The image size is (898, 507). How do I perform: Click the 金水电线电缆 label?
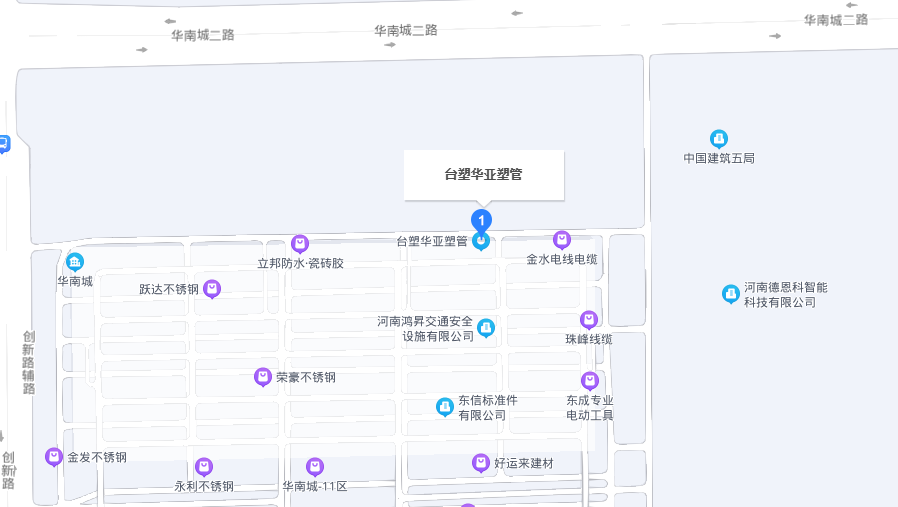(562, 259)
